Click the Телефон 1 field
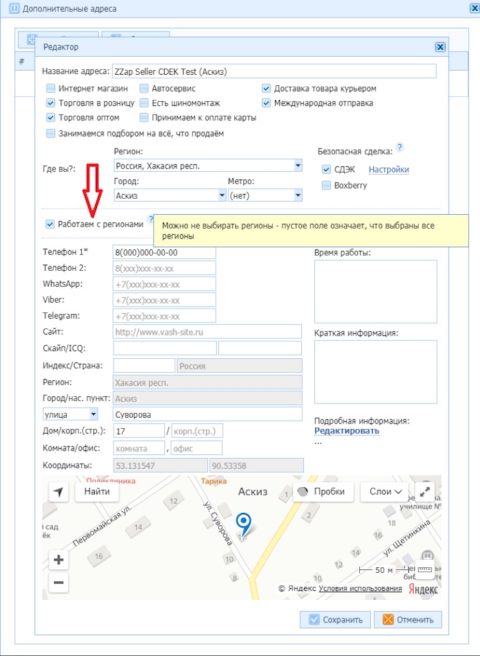This screenshot has height=656, width=480. point(164,253)
